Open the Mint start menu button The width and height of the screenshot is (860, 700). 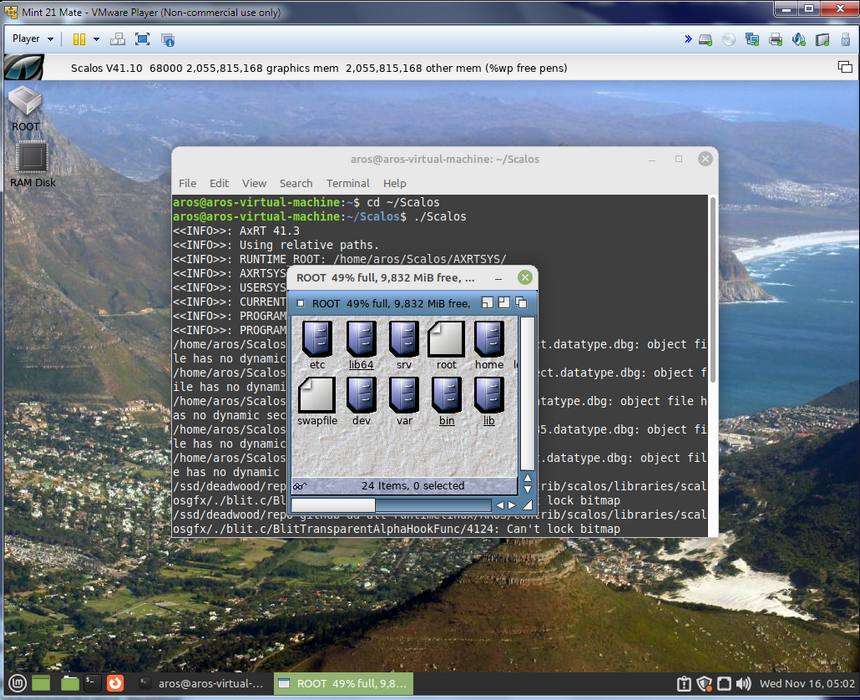13,684
